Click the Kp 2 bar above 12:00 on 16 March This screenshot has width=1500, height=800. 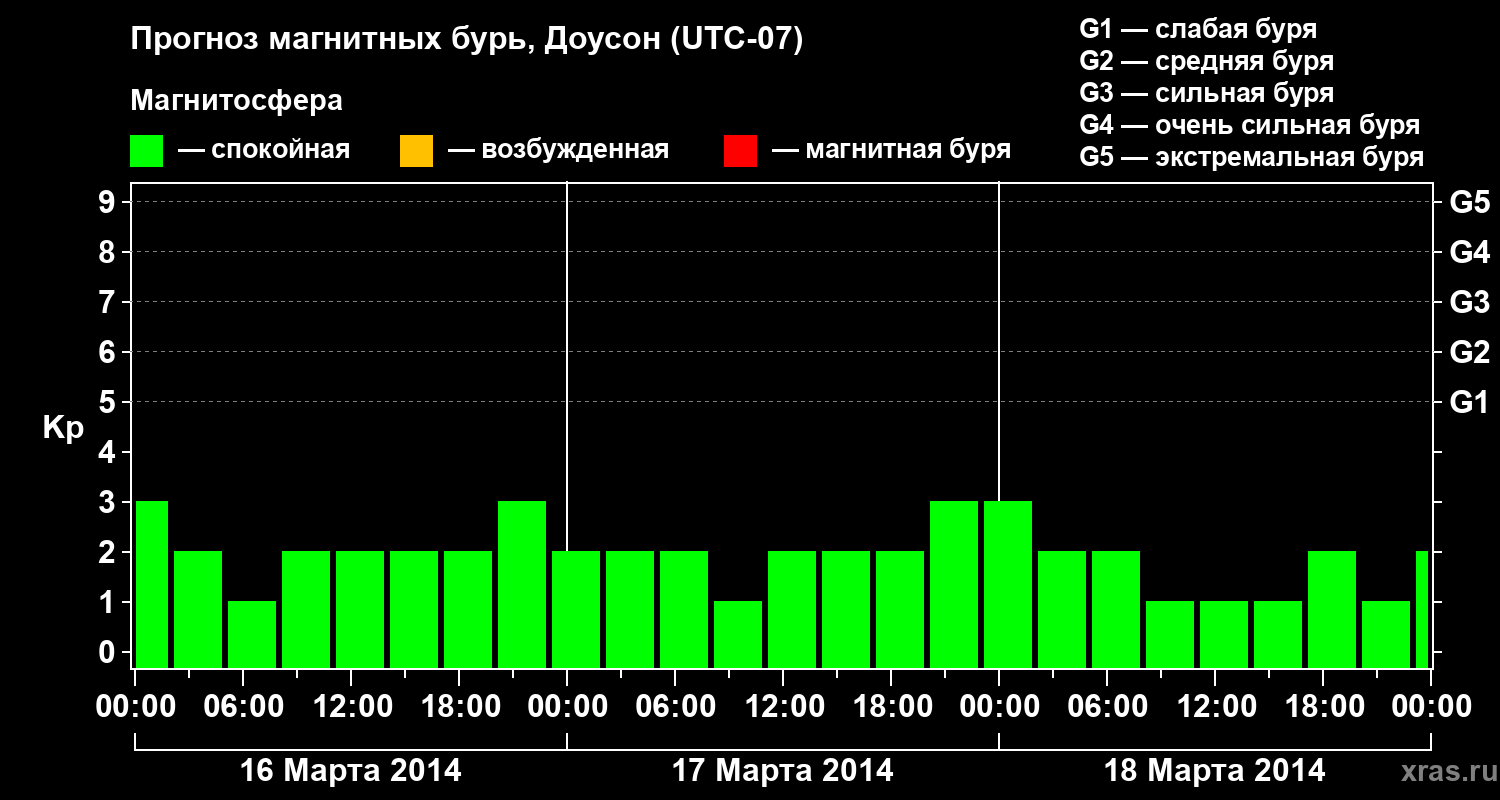click(360, 609)
